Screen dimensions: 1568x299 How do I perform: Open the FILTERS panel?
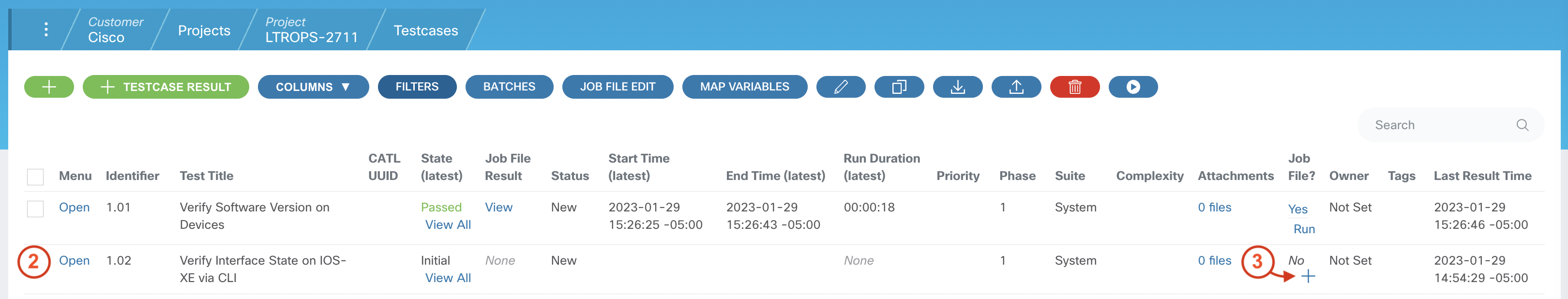tap(416, 87)
